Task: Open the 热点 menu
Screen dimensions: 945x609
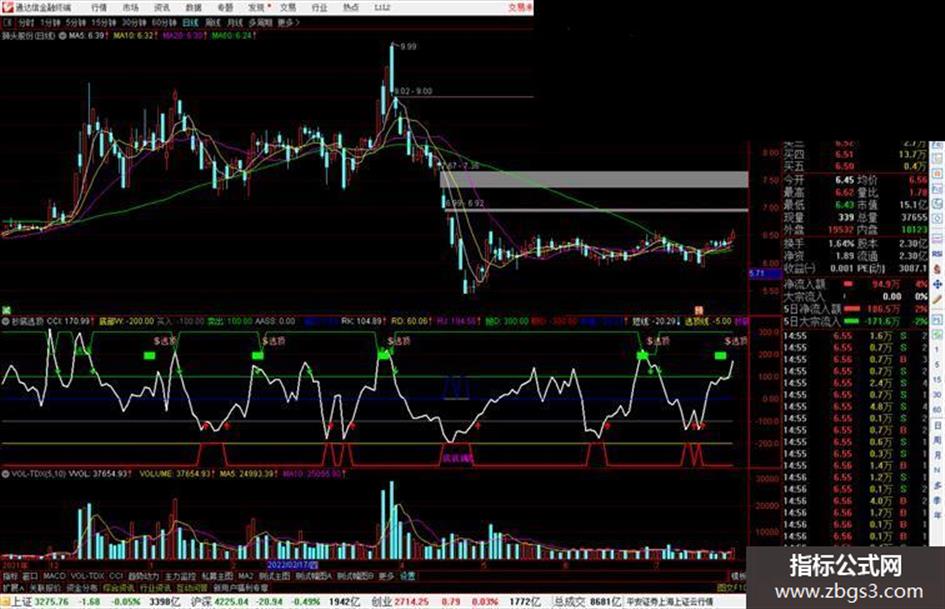Action: coord(351,7)
